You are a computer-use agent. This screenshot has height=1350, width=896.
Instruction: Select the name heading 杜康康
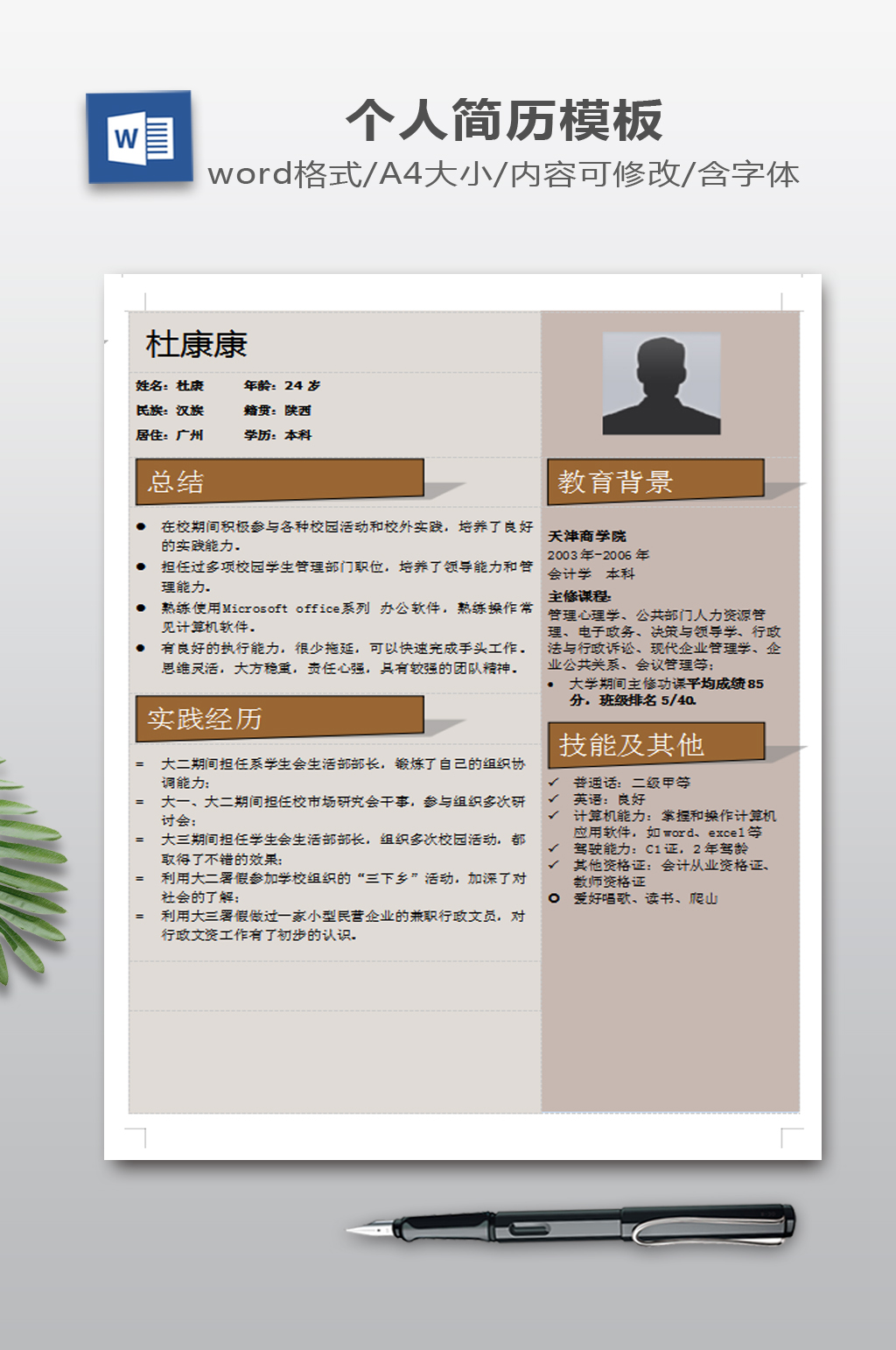[x=197, y=344]
